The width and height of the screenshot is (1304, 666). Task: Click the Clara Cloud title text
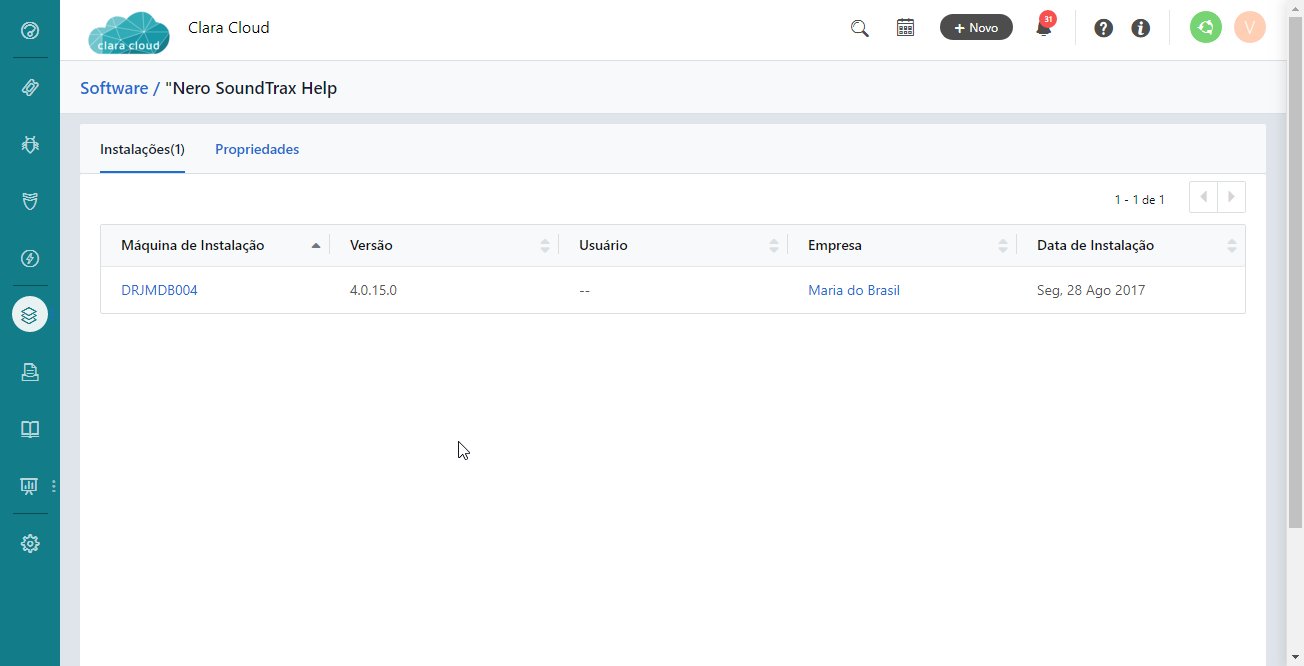tap(229, 28)
